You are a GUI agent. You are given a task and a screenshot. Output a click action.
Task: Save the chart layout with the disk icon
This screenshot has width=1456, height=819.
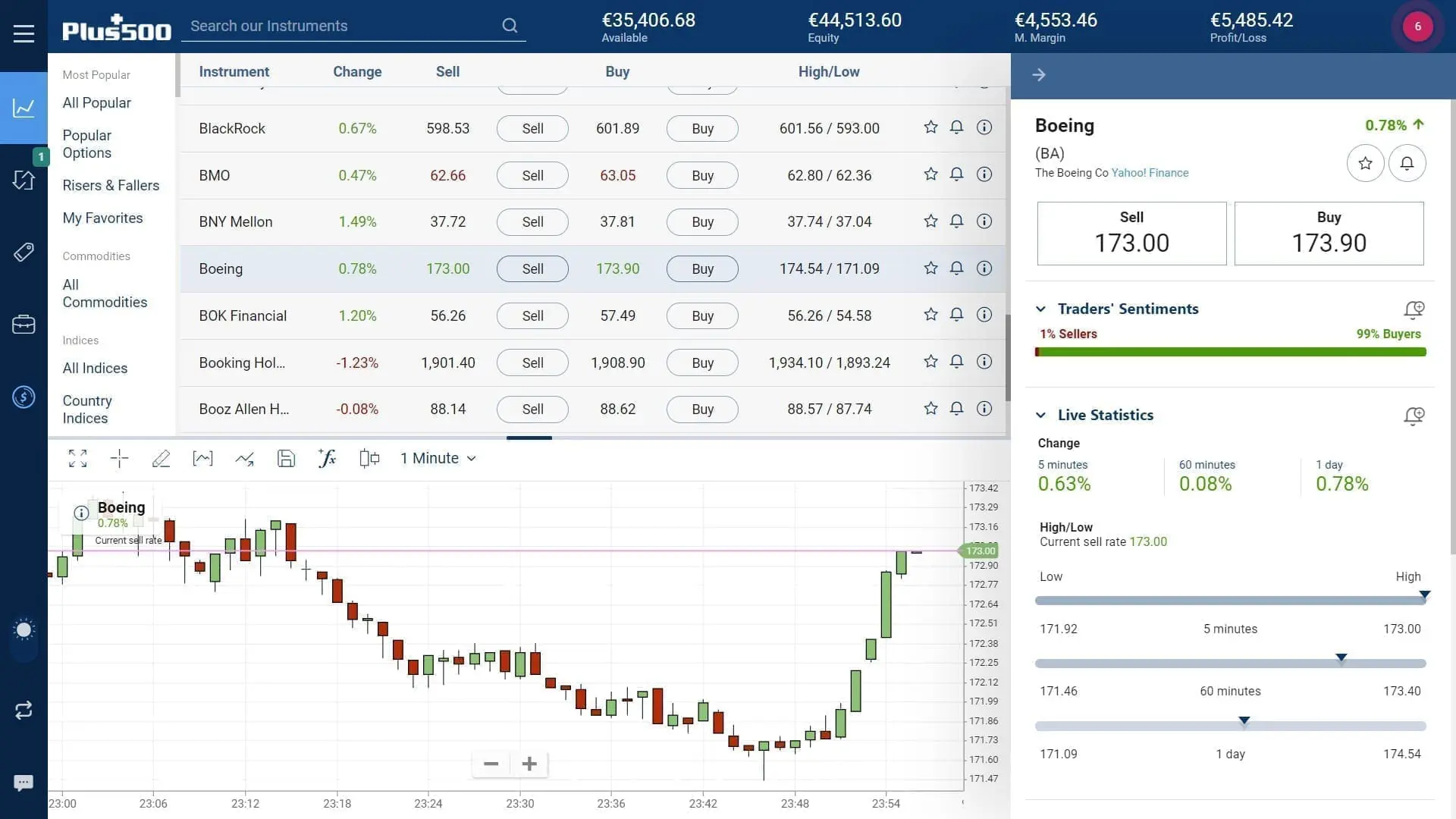point(286,458)
